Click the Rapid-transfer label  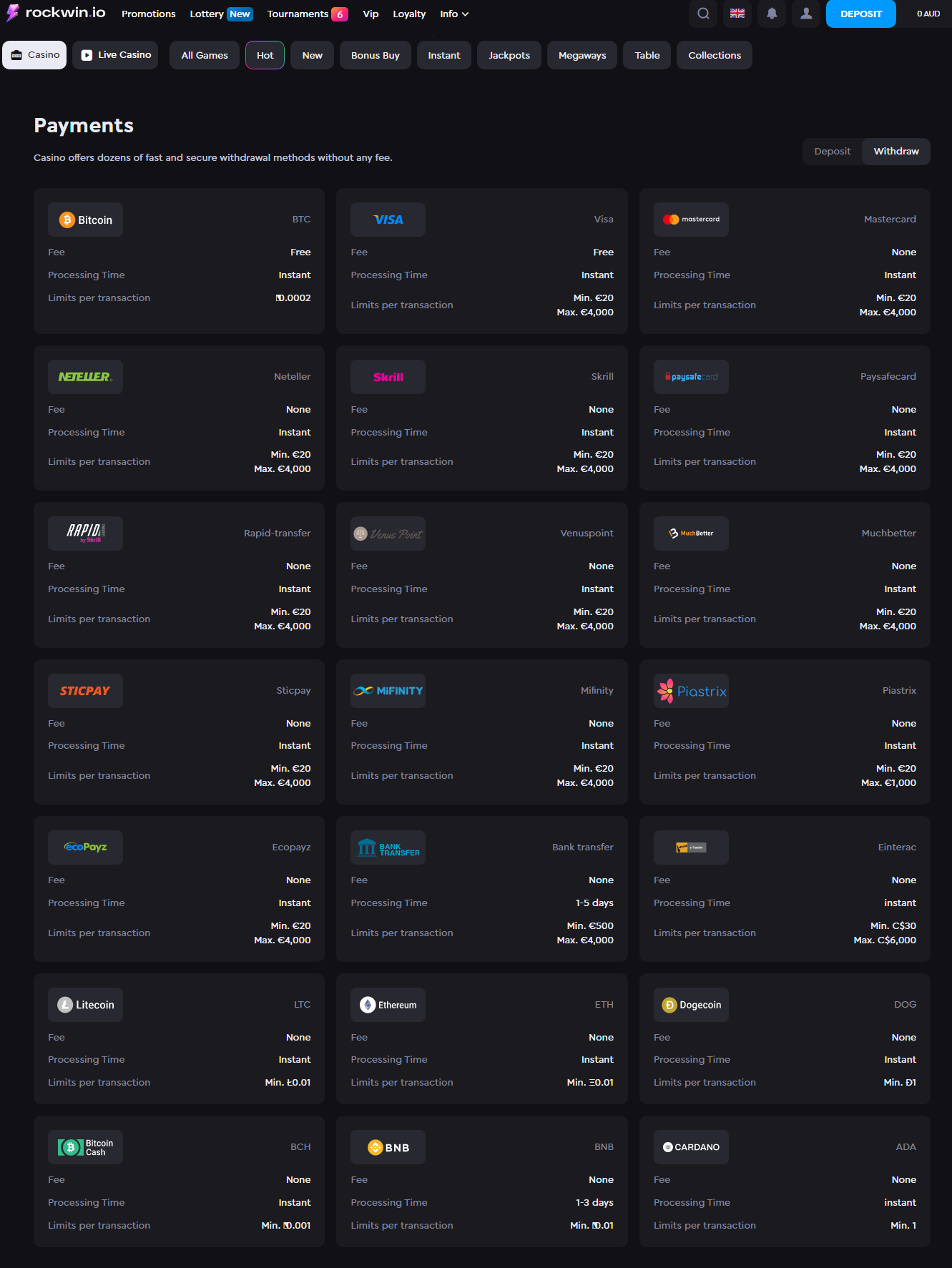coord(277,534)
